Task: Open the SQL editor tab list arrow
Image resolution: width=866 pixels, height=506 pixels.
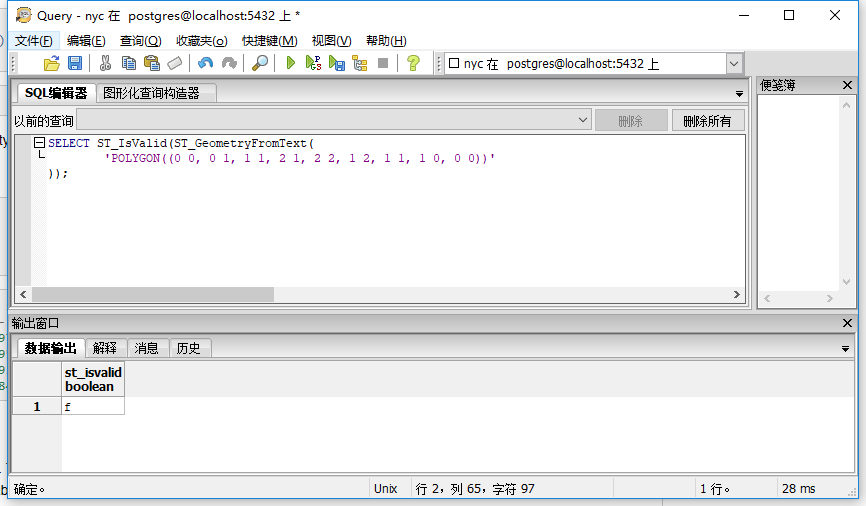Action: (x=739, y=94)
